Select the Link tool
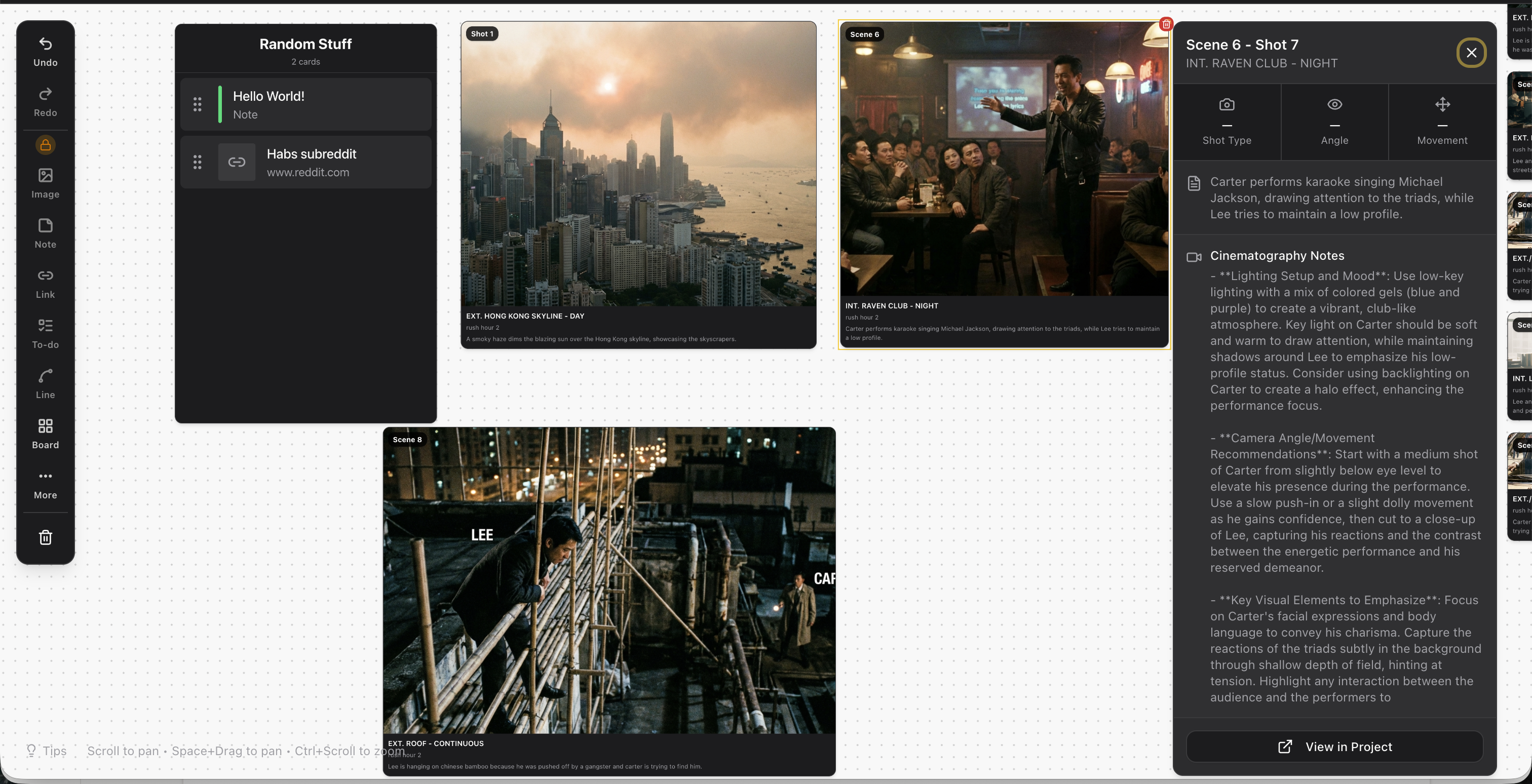 pos(45,284)
